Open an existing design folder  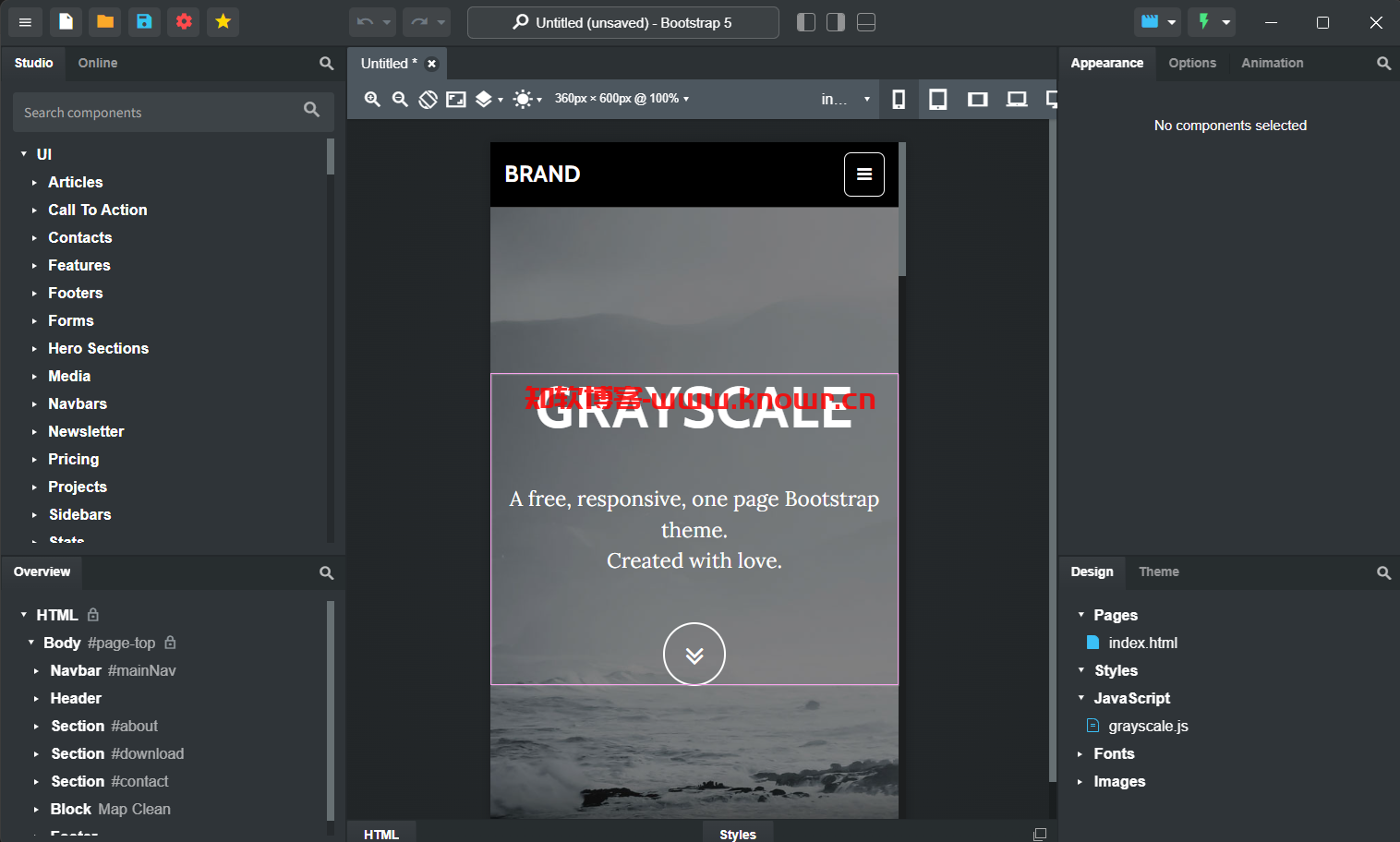pos(105,22)
